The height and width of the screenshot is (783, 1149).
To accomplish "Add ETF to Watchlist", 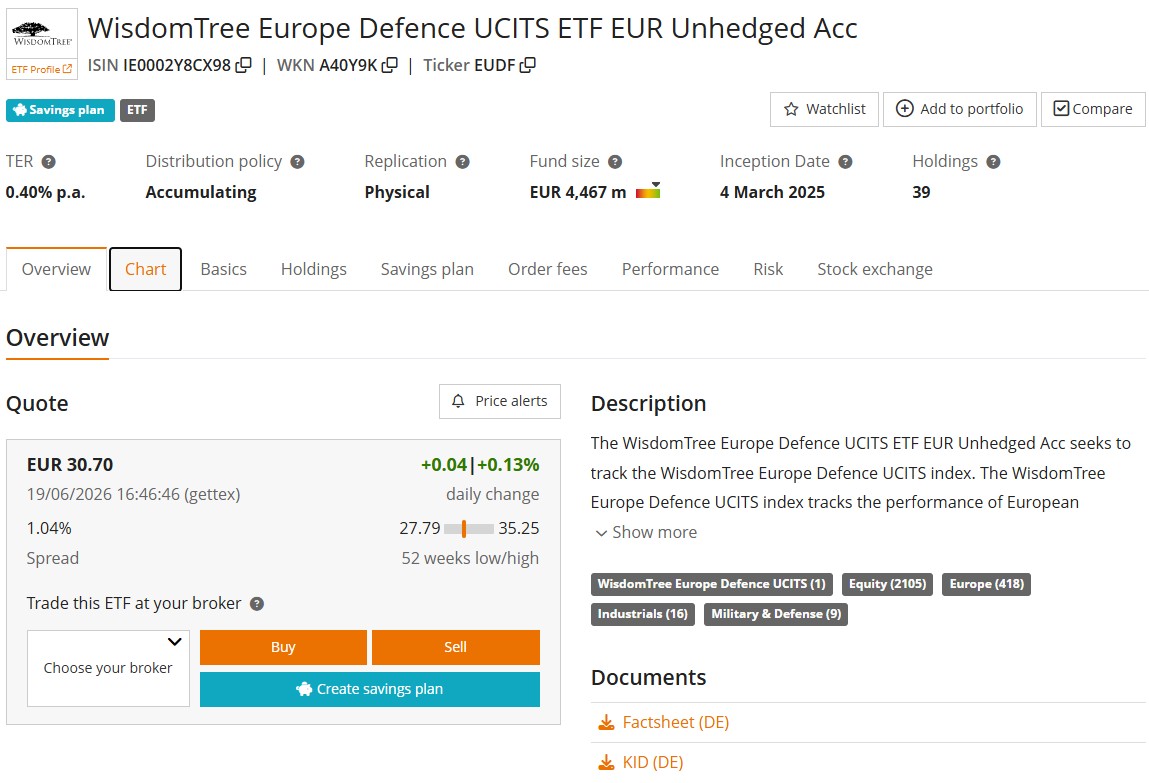I will point(824,109).
